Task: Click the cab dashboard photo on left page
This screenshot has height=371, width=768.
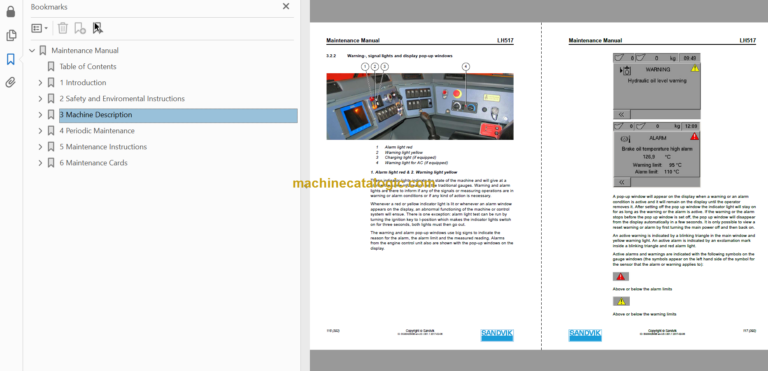Action: [420, 106]
